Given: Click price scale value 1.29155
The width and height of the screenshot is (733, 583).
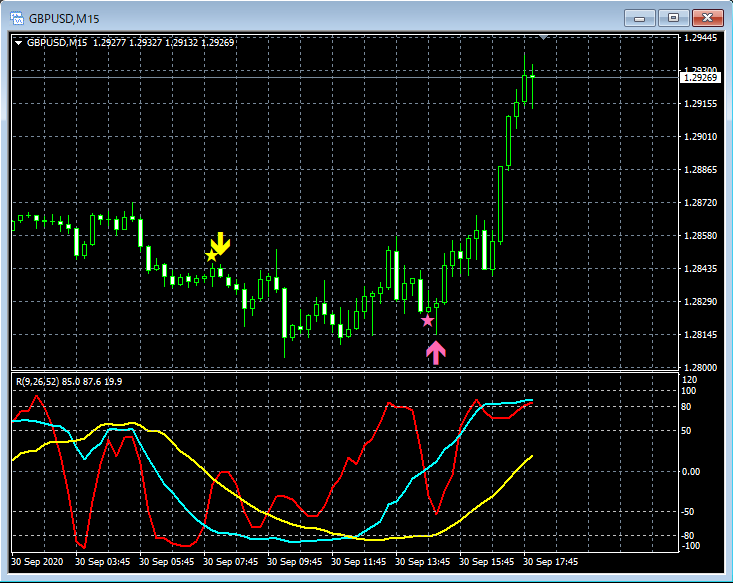Looking at the screenshot, I should click(700, 104).
